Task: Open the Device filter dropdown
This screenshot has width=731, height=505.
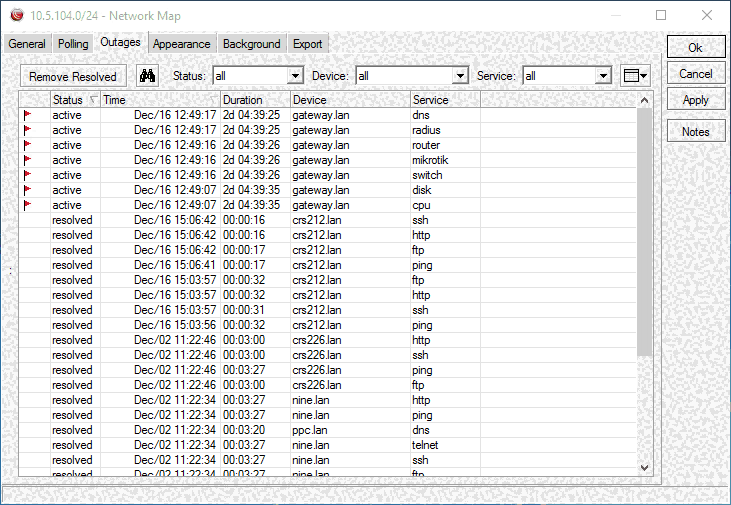Action: pos(460,76)
